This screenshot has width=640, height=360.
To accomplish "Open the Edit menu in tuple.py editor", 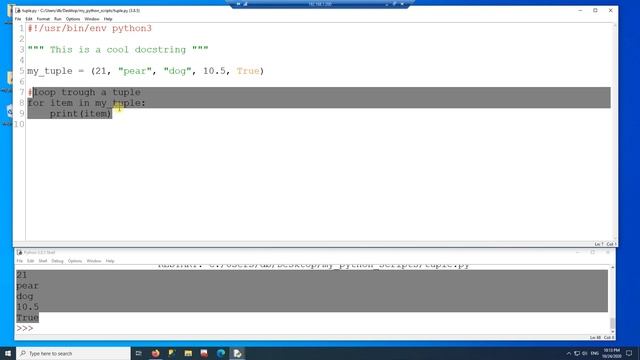I will (x=29, y=19).
